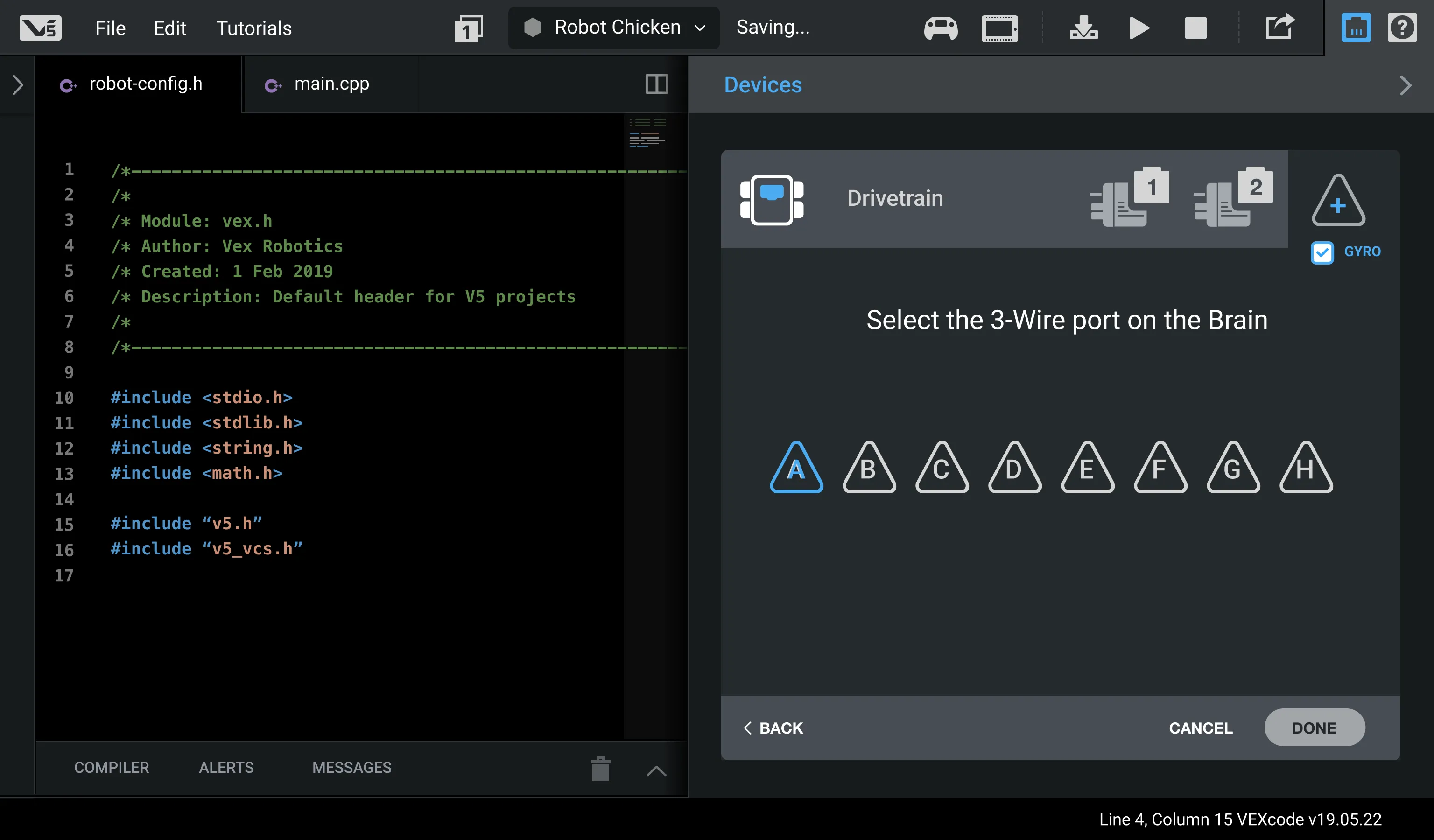The width and height of the screenshot is (1434, 840).
Task: Clear output with the trash icon
Action: click(600, 768)
